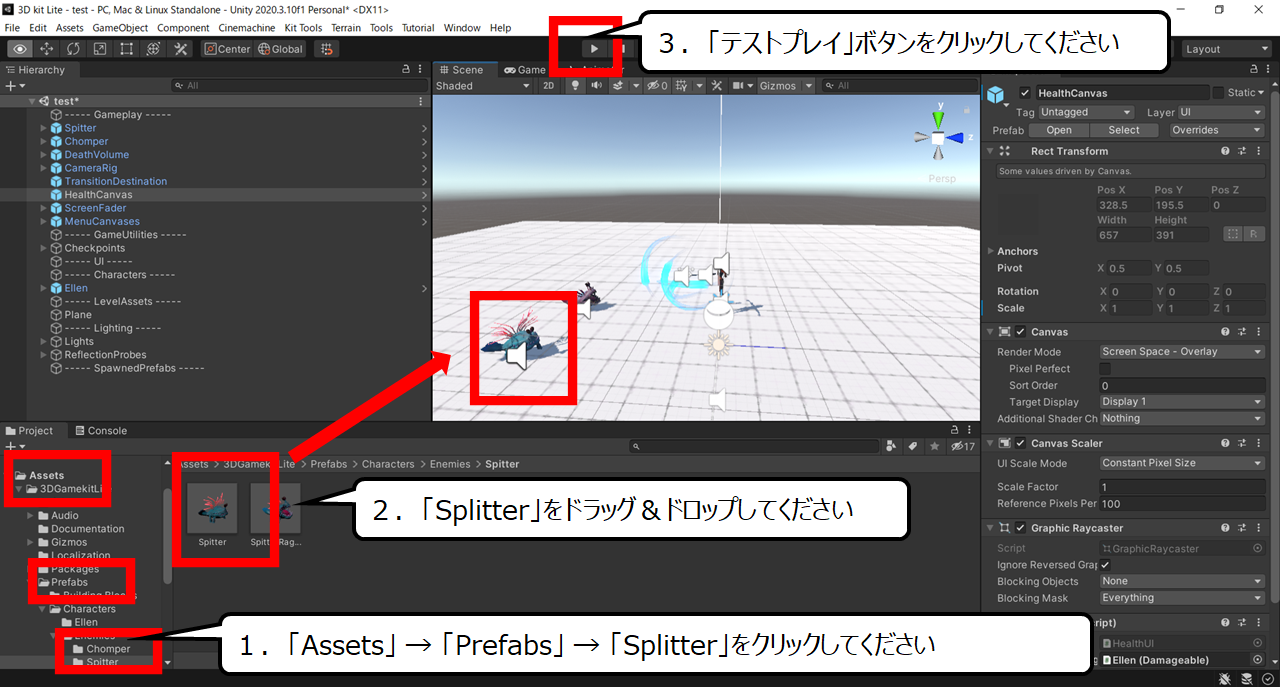Toggle hidden packages counter showing 17
Viewport: 1280px width, 687px height.
click(963, 446)
